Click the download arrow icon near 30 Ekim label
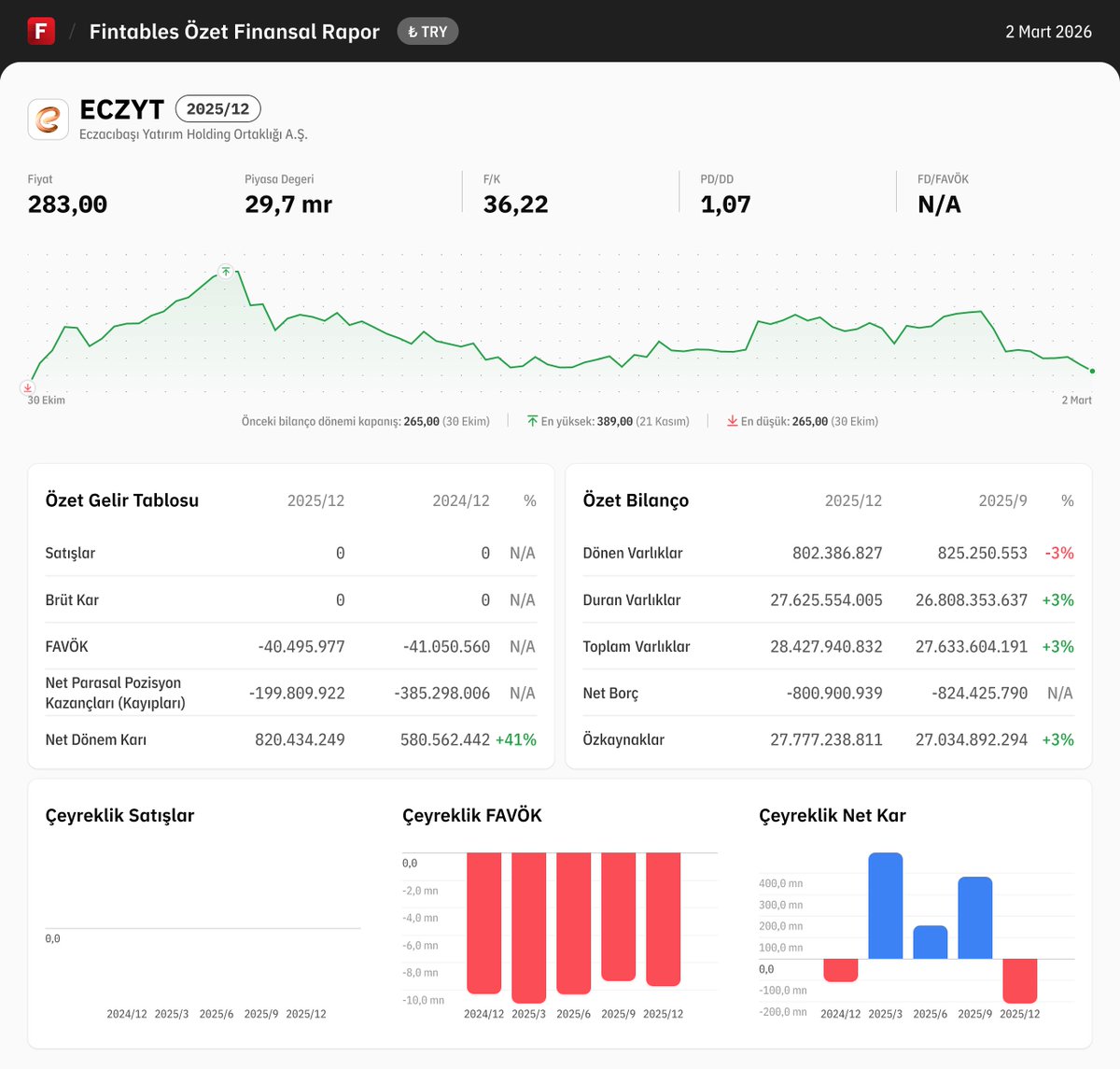 click(28, 387)
